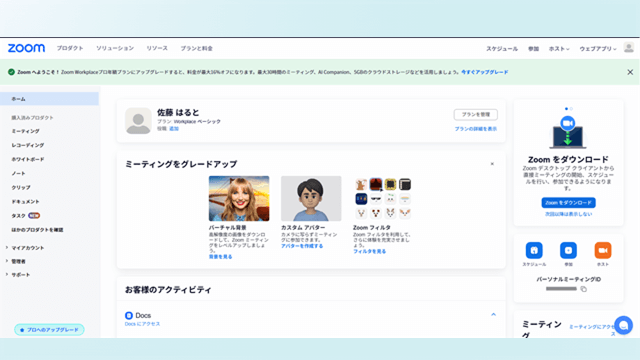Click プランの詳細を表示 link
This screenshot has height=360, width=640.
(x=476, y=129)
